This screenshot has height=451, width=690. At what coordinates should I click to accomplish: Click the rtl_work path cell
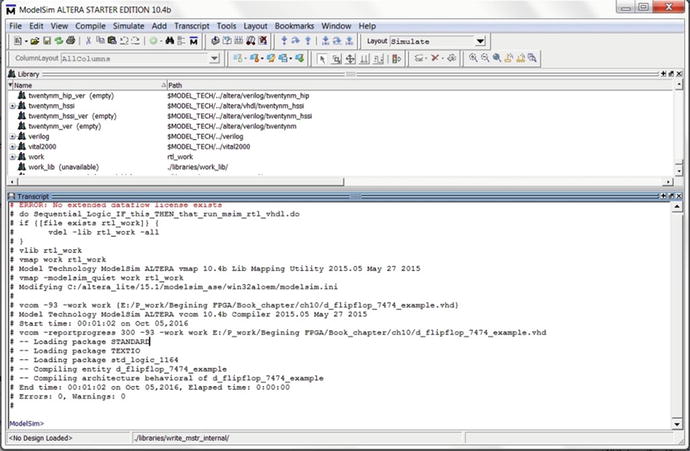pyautogui.click(x=180, y=157)
